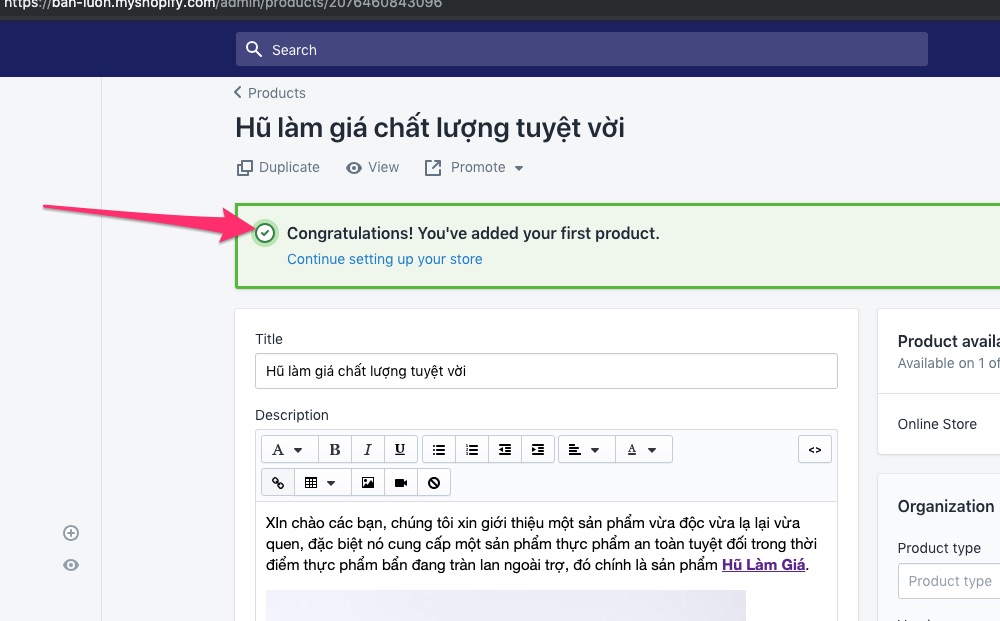Toggle the eye preview icon on the left sidebar

(x=70, y=565)
